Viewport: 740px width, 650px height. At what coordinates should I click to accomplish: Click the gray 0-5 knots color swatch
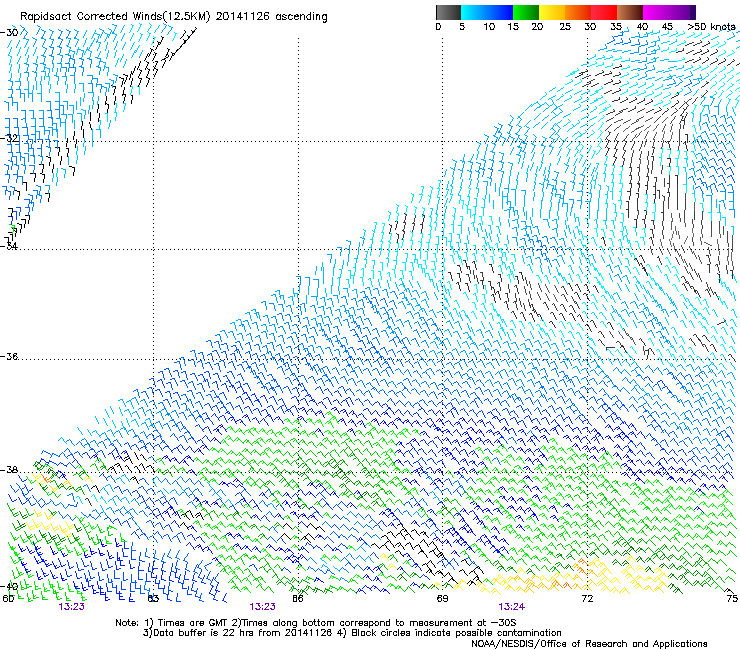coord(449,12)
